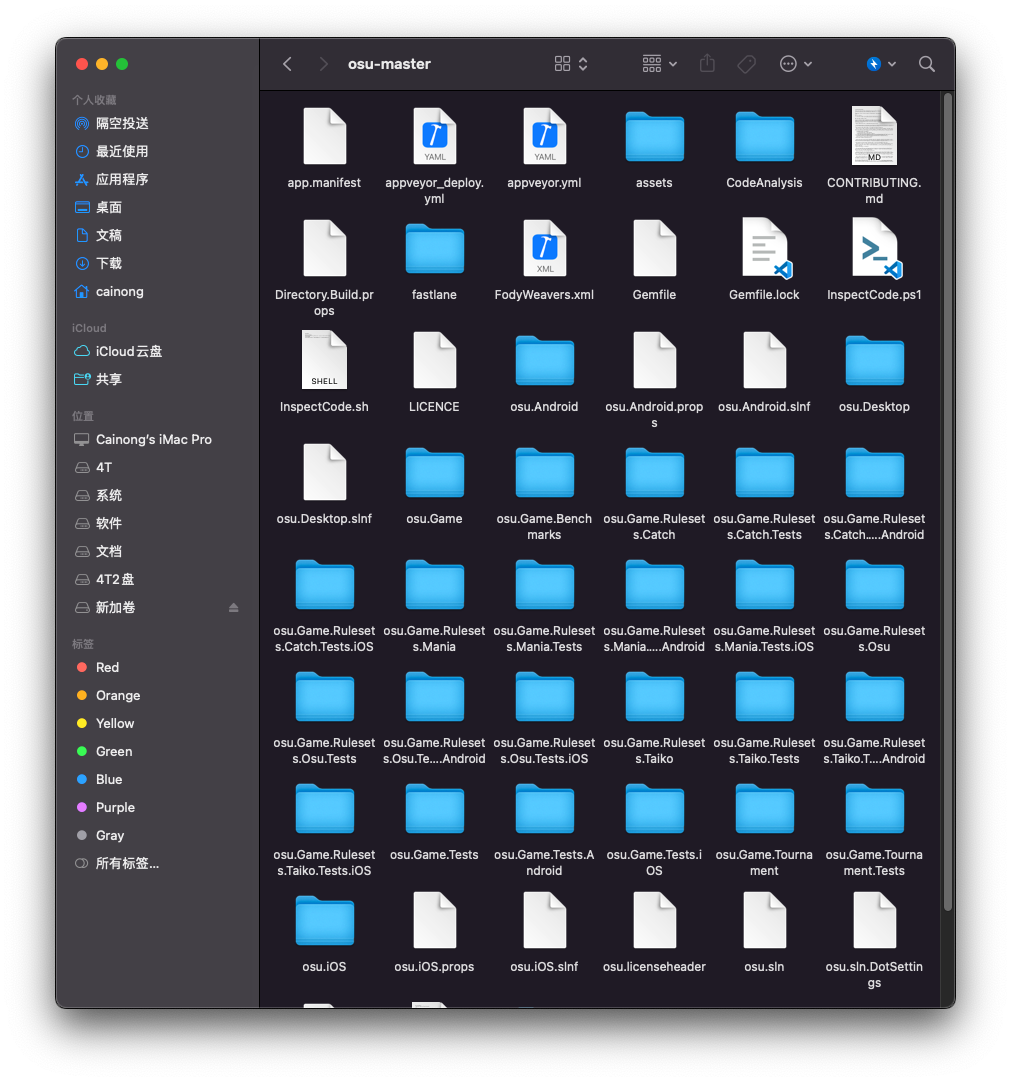The height and width of the screenshot is (1082, 1011).
Task: Filter by the Orange tag
Action: tap(157, 695)
